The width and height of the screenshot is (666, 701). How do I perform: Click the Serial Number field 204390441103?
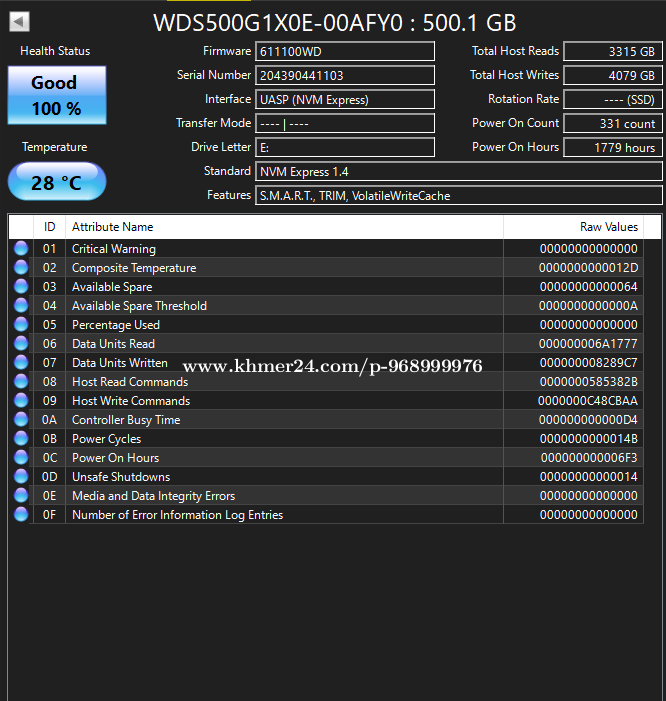[345, 75]
